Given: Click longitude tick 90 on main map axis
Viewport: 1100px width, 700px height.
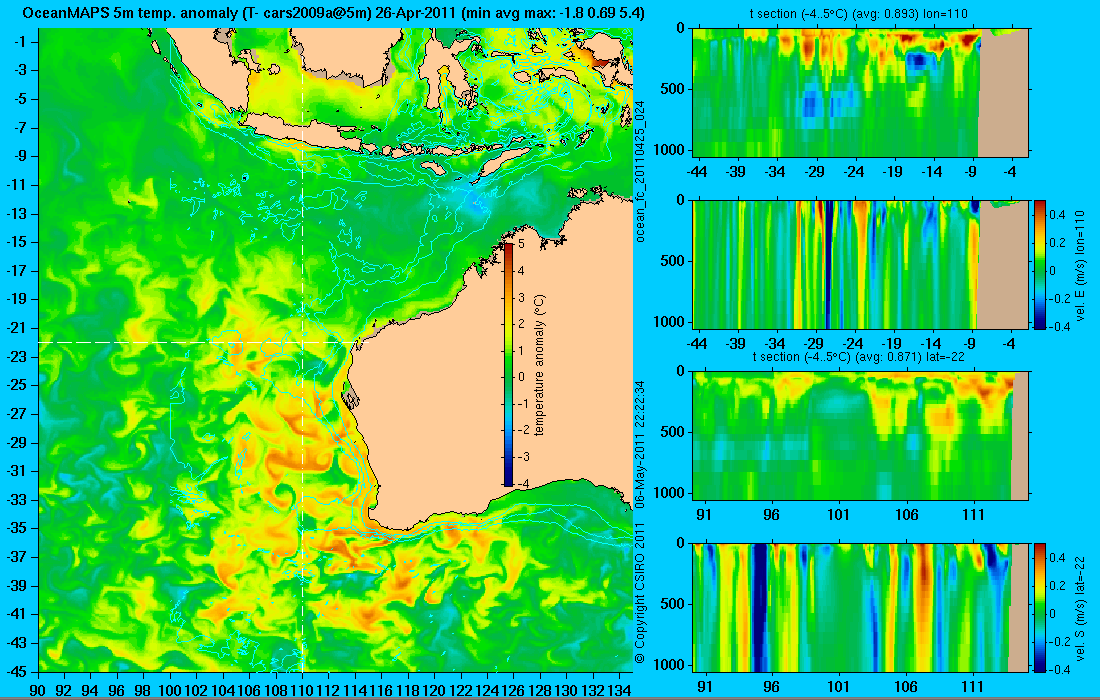Looking at the screenshot, I should pos(39,691).
